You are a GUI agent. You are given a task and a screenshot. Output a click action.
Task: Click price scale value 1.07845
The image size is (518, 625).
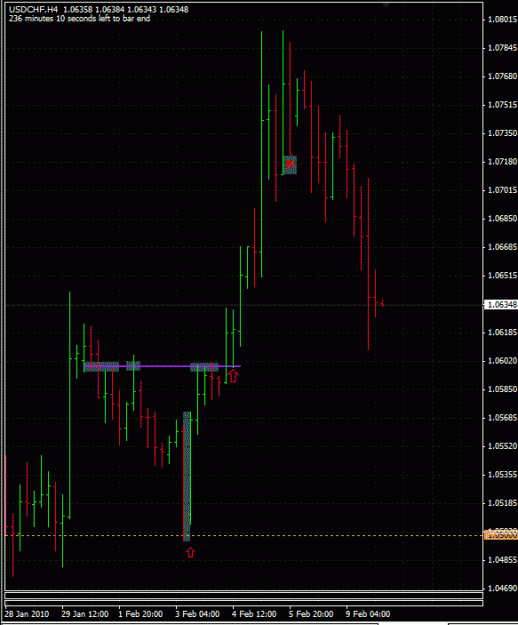[502, 48]
